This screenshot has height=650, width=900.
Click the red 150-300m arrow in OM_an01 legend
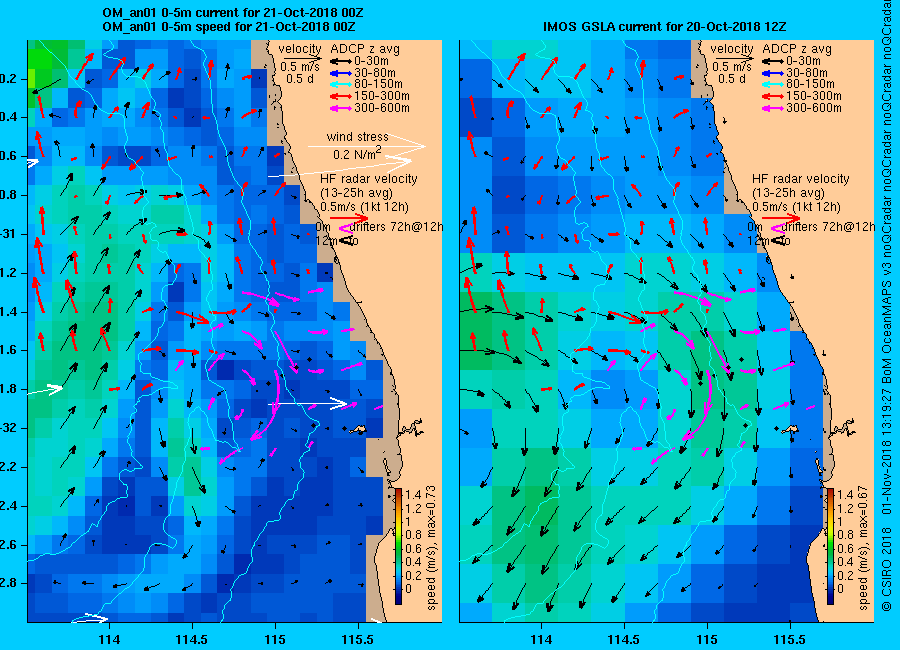(x=340, y=96)
